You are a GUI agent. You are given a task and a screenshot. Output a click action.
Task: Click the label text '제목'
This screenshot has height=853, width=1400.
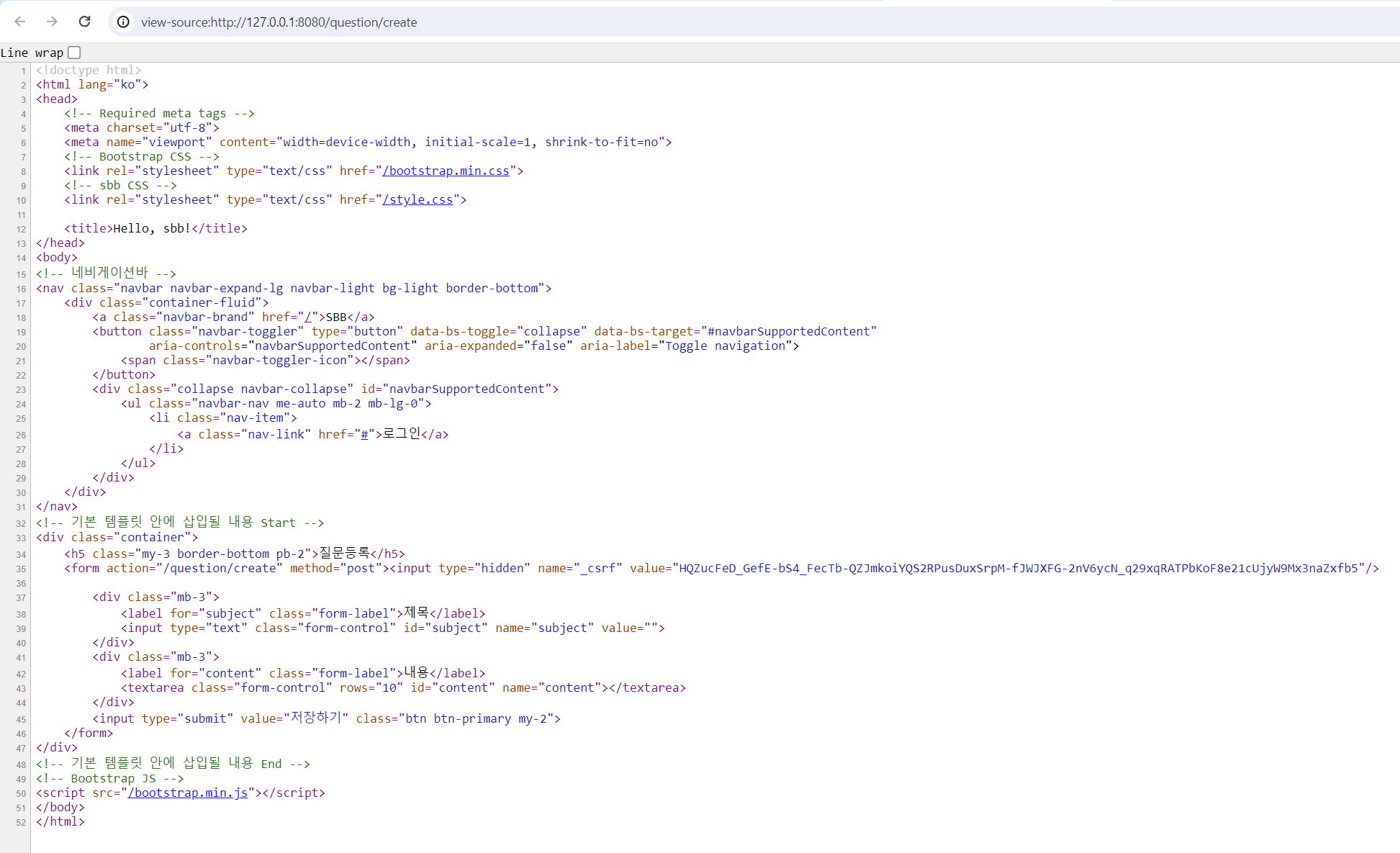click(417, 613)
